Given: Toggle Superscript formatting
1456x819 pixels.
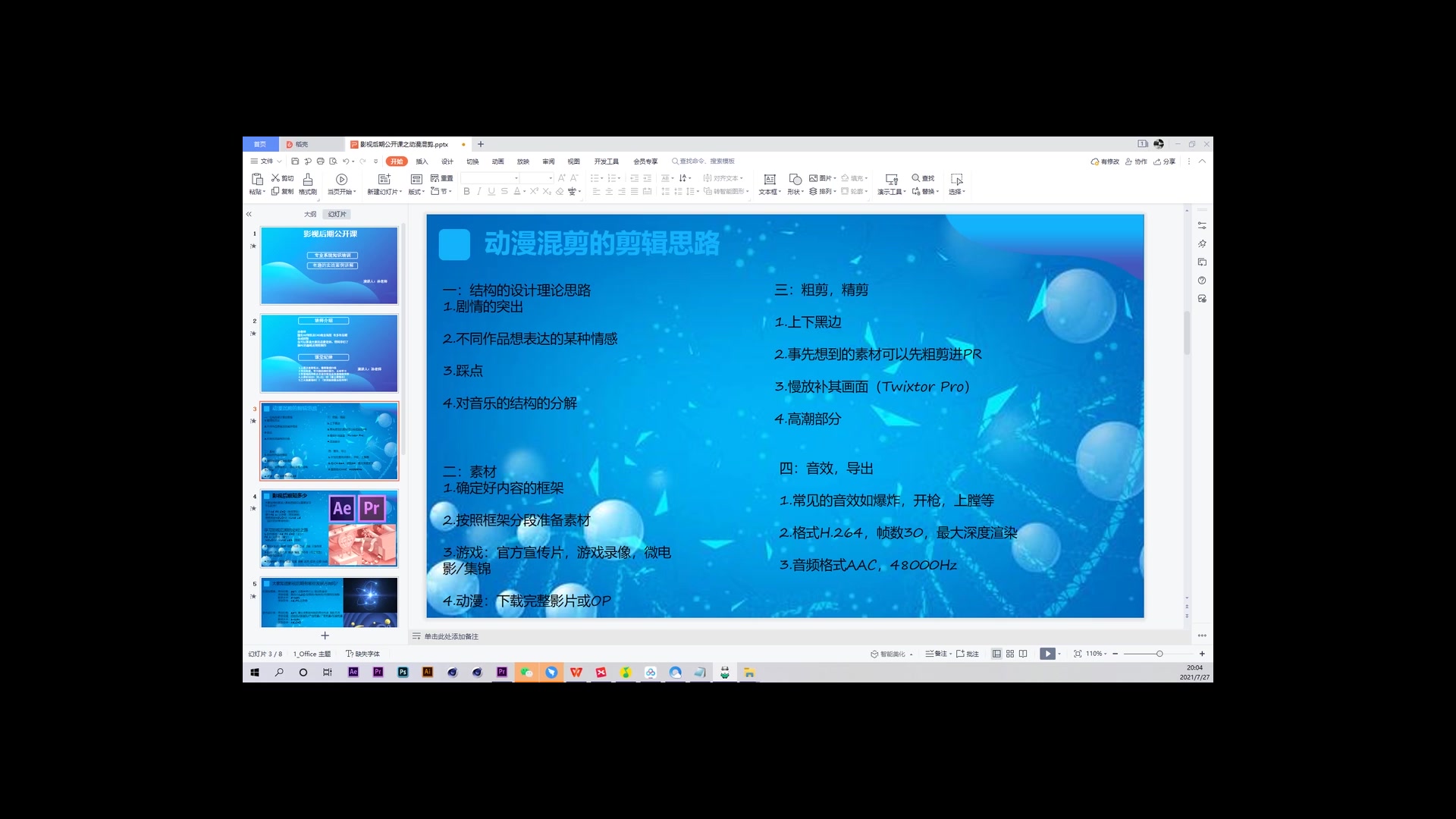Looking at the screenshot, I should [x=535, y=191].
